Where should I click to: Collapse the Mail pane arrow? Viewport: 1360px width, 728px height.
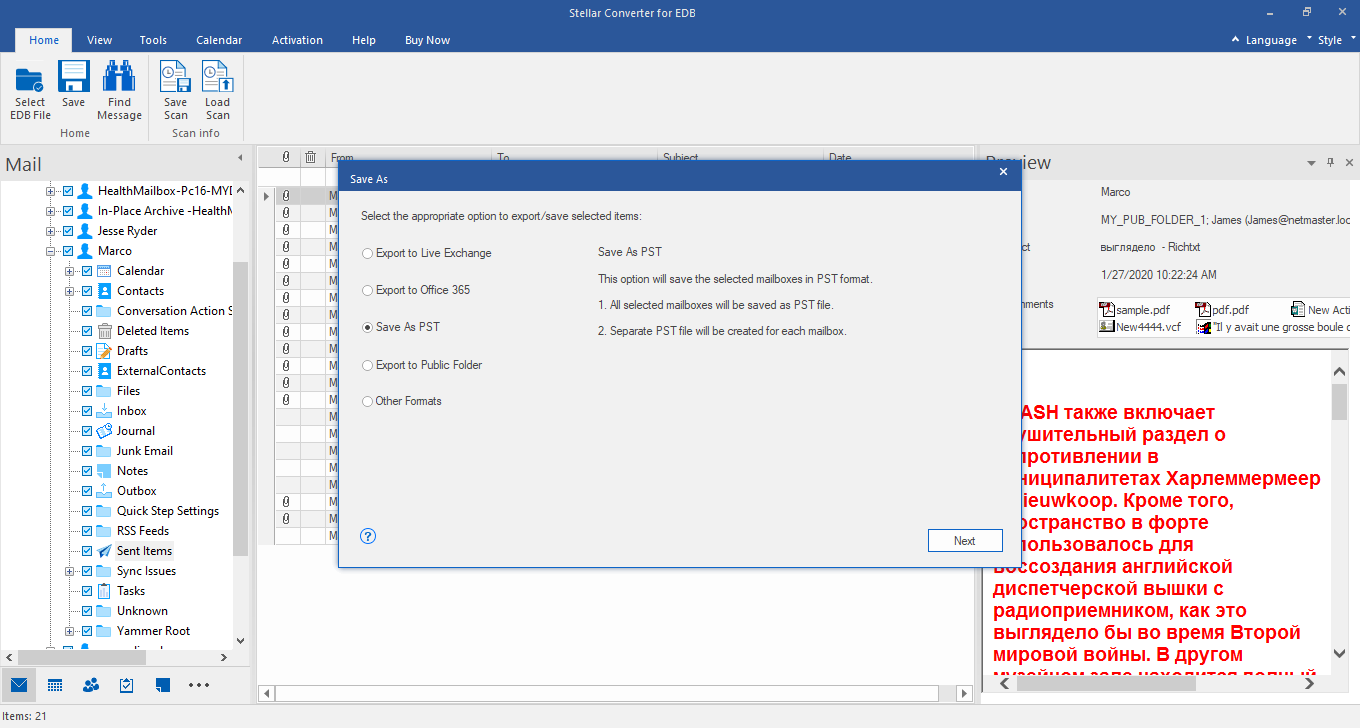pyautogui.click(x=240, y=158)
